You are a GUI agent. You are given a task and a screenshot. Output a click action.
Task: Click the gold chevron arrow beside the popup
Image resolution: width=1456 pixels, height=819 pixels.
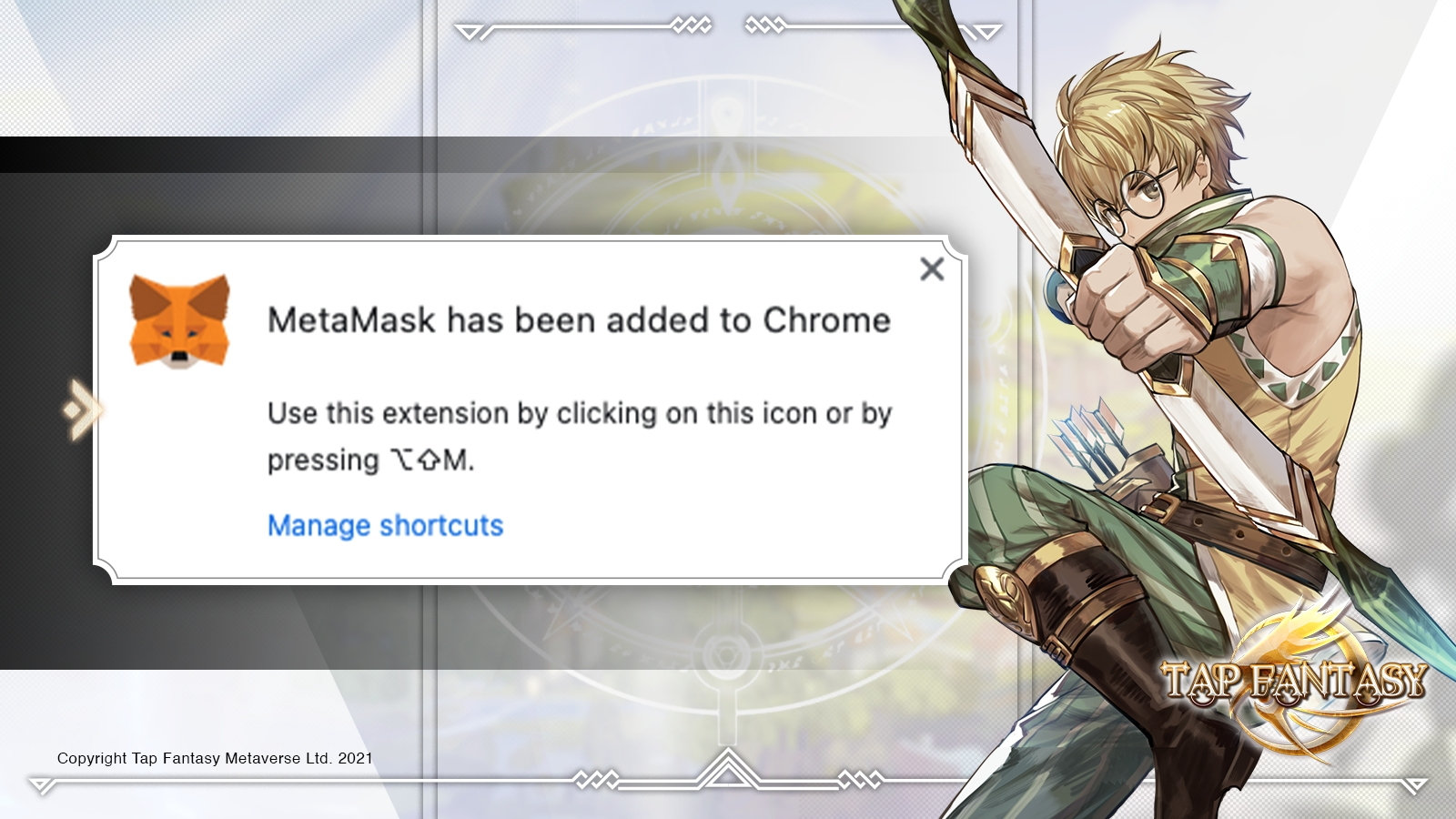[82, 410]
